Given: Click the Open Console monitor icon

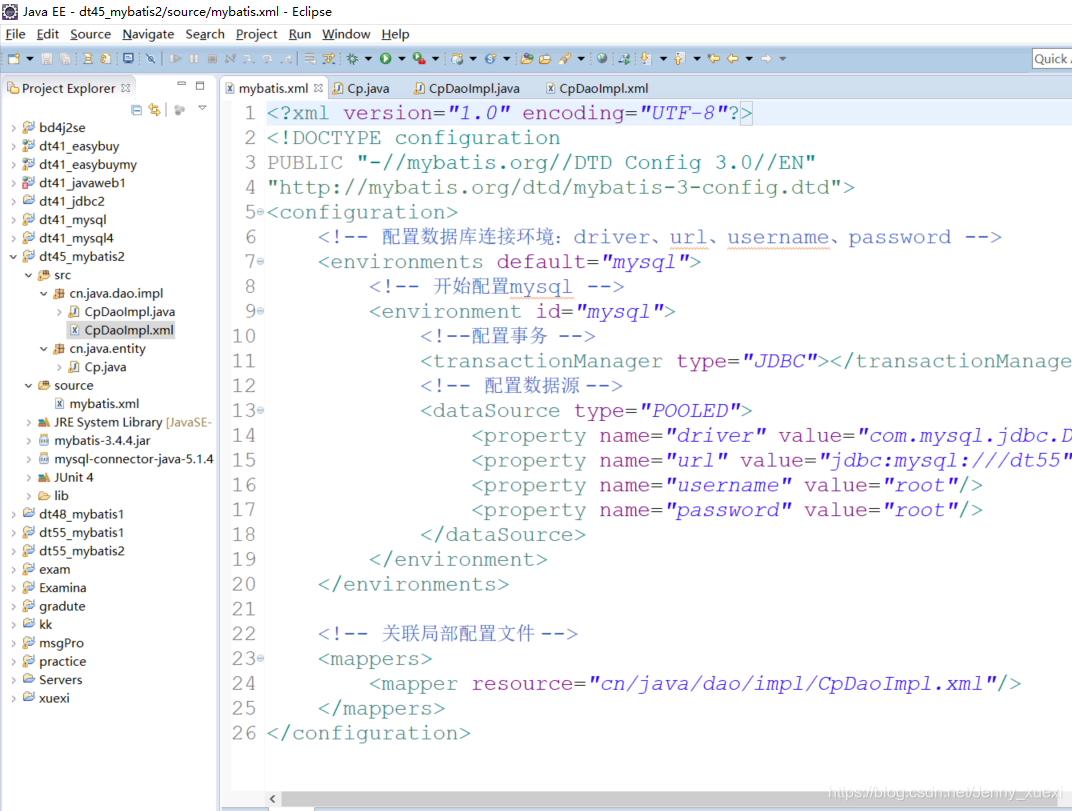Looking at the screenshot, I should (x=128, y=59).
